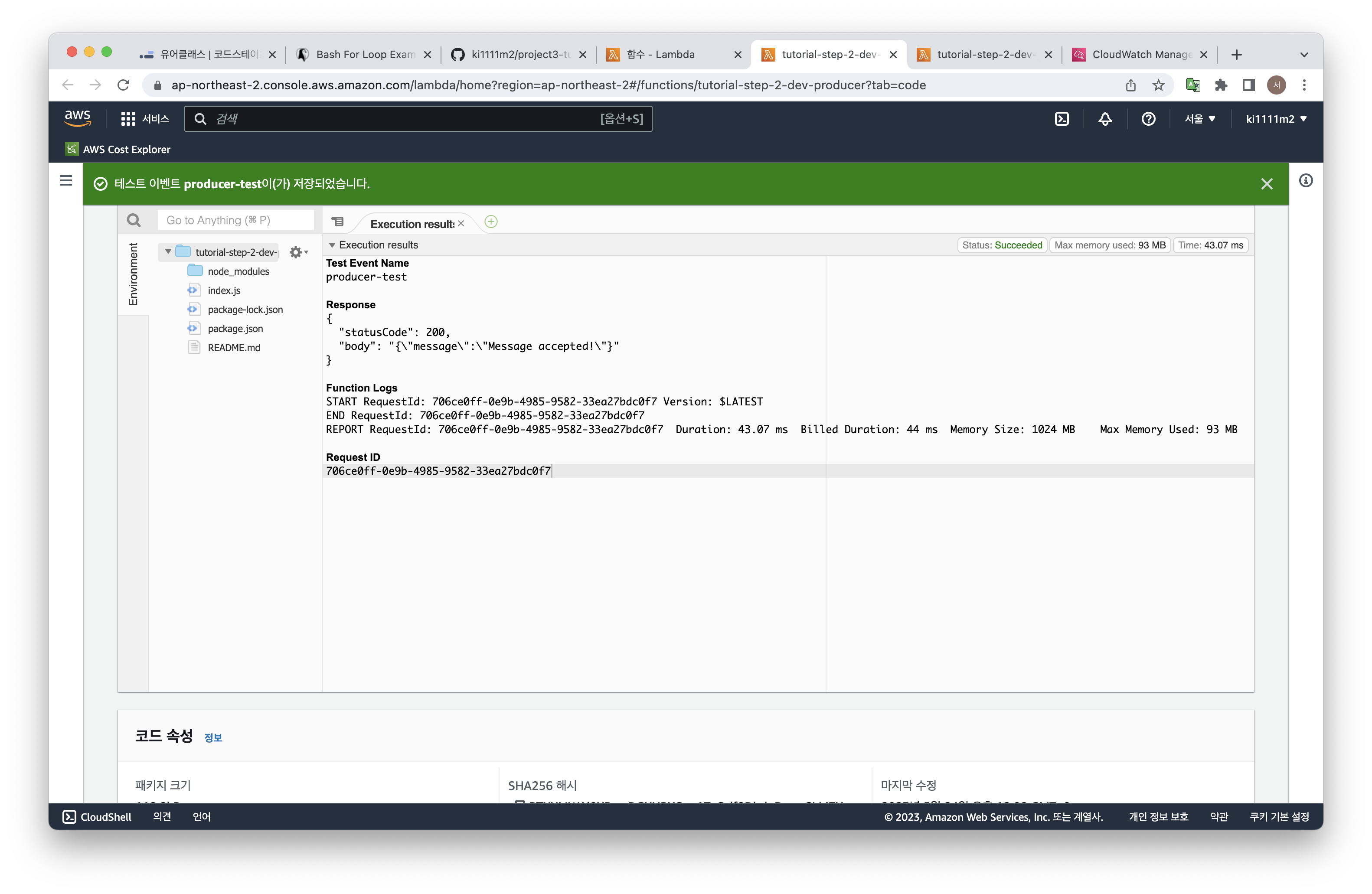
Task: Toggle the left hamburger navigation menu
Action: 66,181
